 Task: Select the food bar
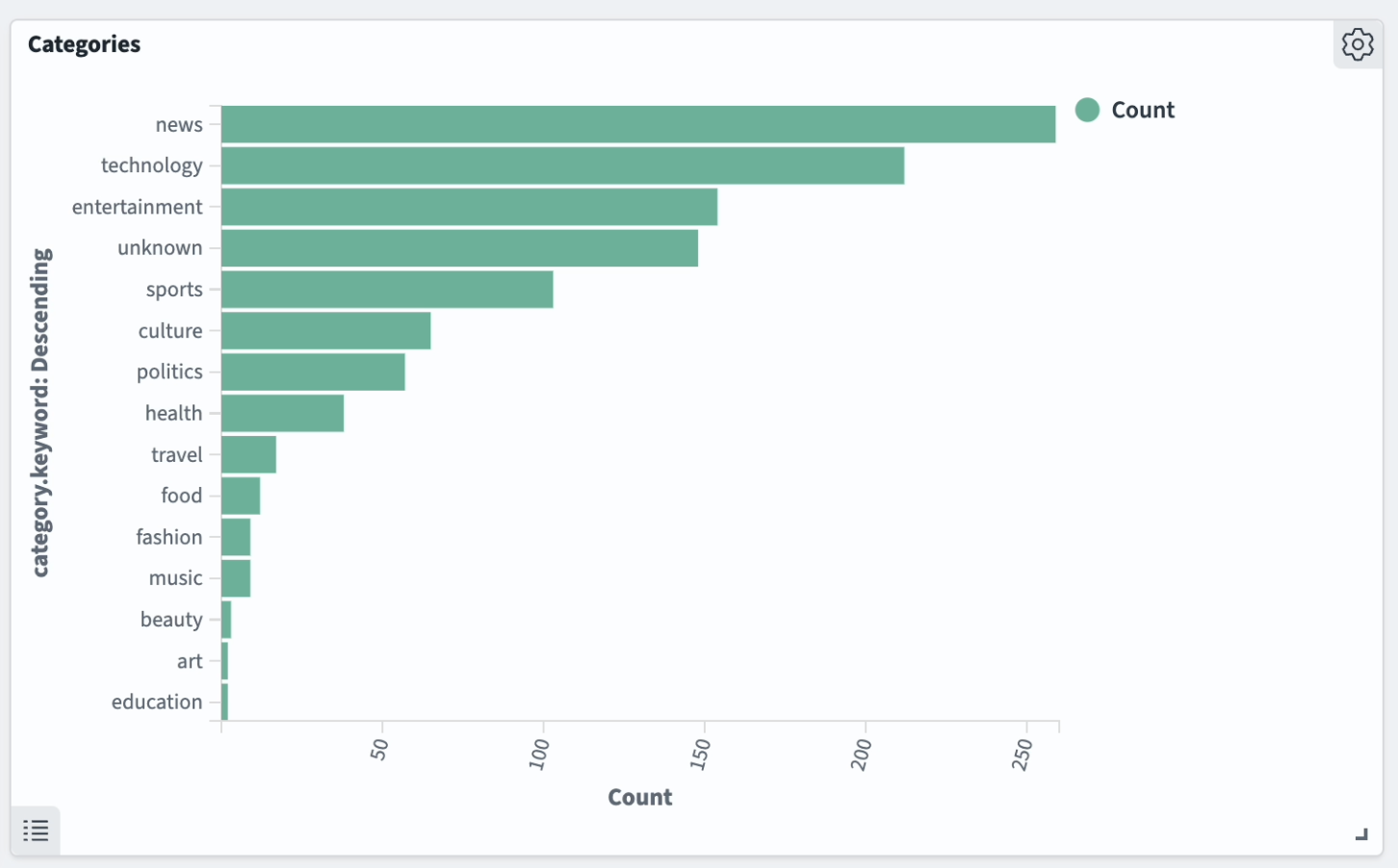tap(241, 496)
